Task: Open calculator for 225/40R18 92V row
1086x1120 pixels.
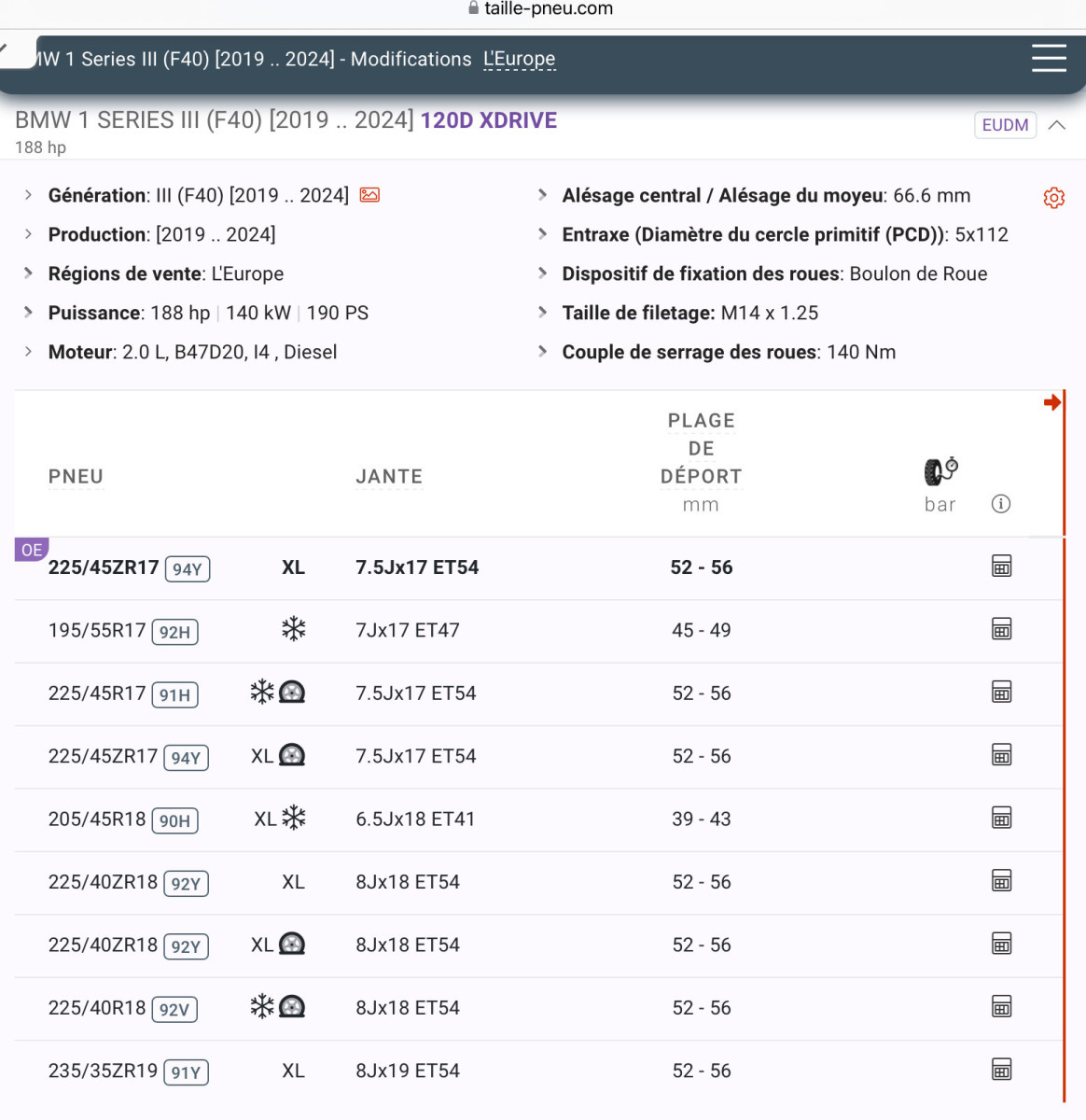Action: [x=1002, y=1007]
